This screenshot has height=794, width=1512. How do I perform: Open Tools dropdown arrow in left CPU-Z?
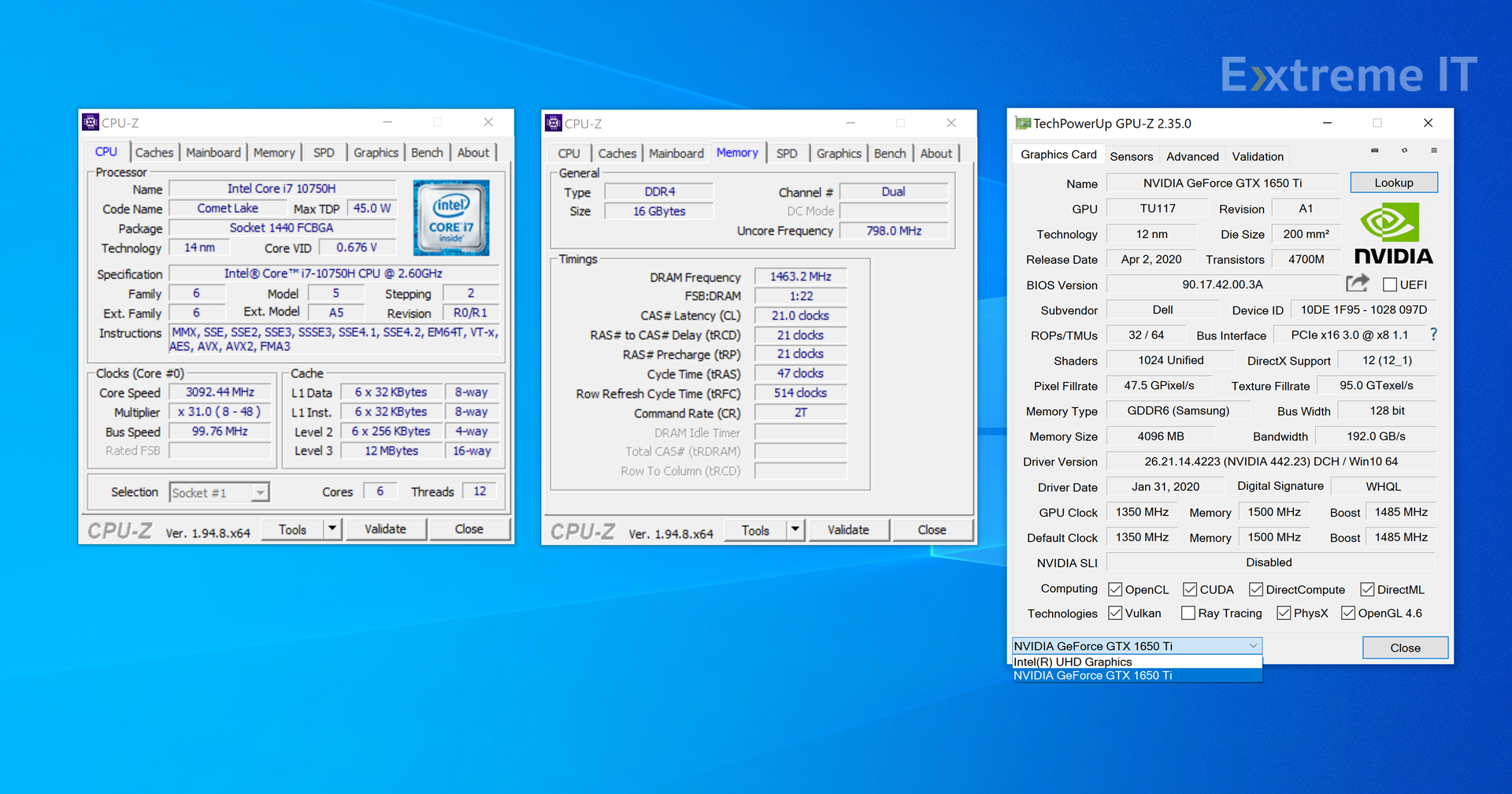click(332, 529)
